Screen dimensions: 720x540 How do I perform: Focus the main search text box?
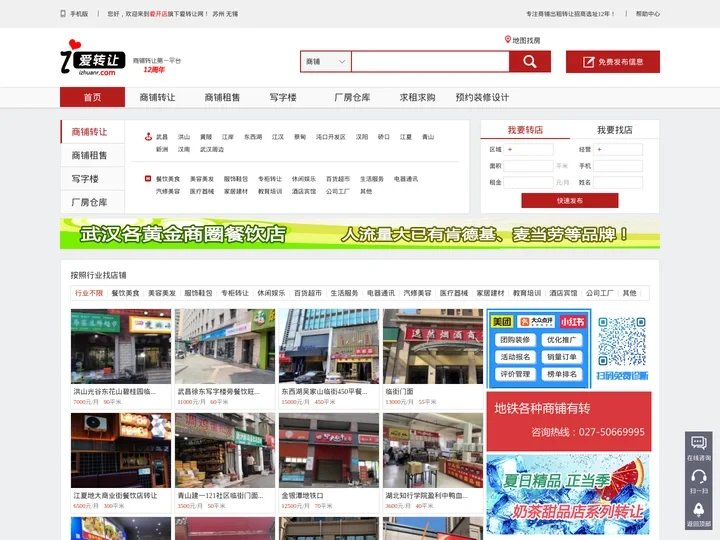point(430,62)
